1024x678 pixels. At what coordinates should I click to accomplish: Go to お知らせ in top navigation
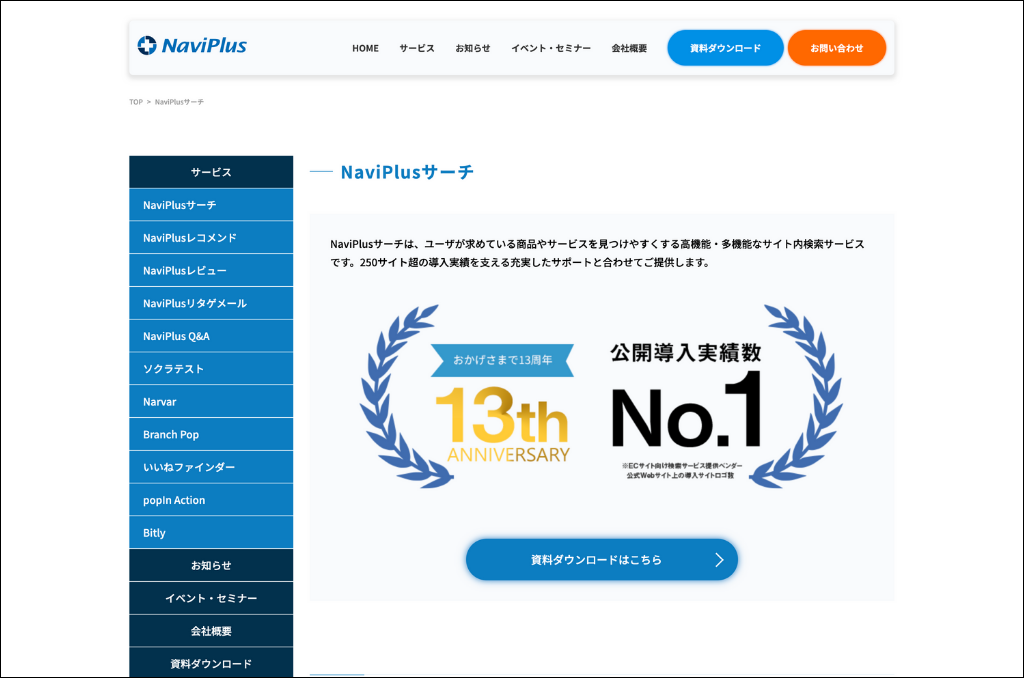(x=473, y=48)
